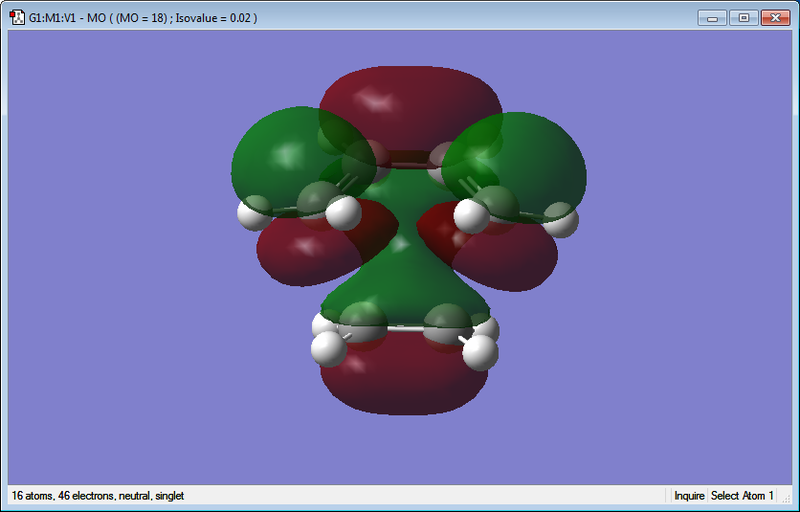This screenshot has width=800, height=512.
Task: Click the MO = 18 window title text
Action: [144, 18]
